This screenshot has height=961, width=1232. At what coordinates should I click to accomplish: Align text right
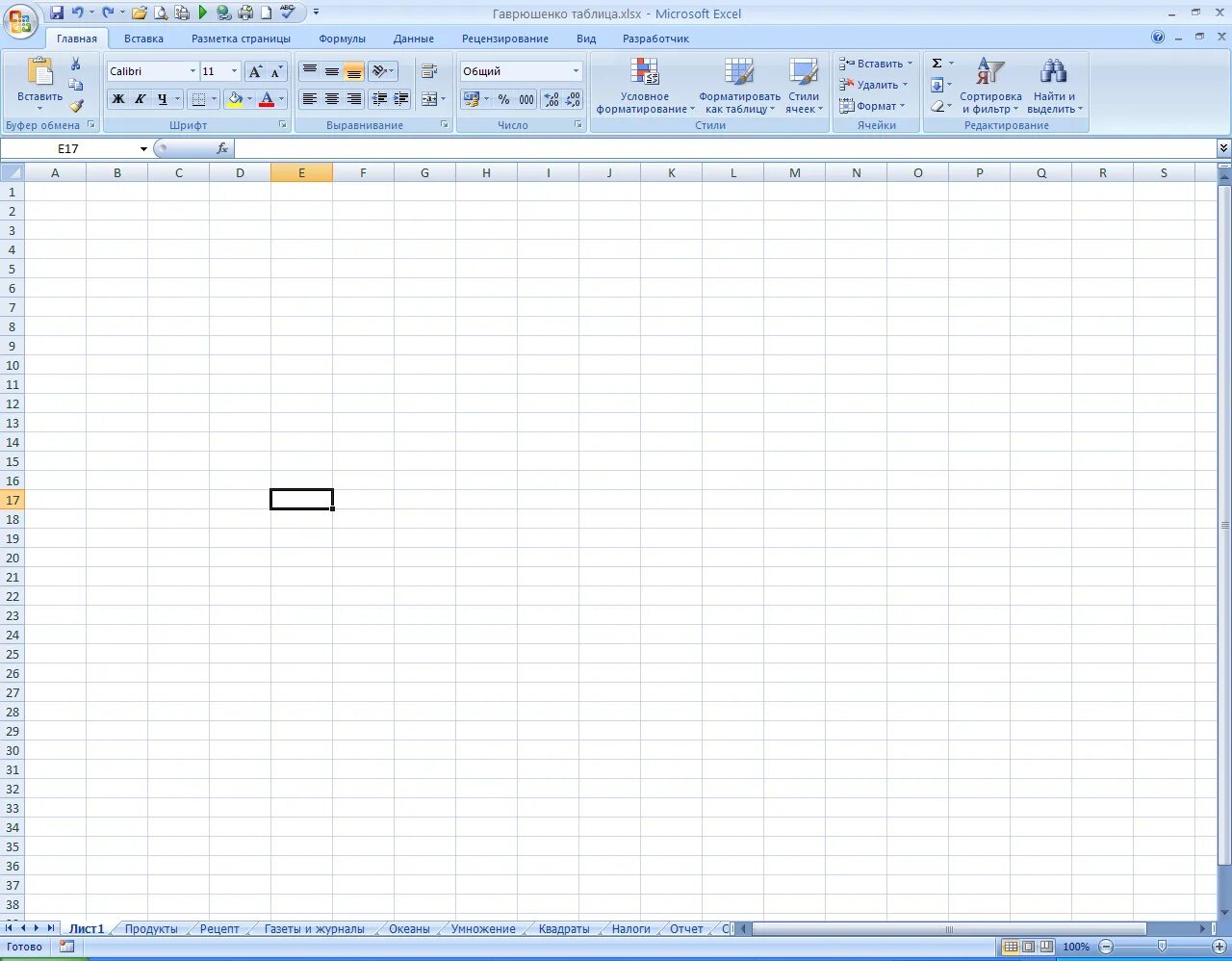(354, 98)
